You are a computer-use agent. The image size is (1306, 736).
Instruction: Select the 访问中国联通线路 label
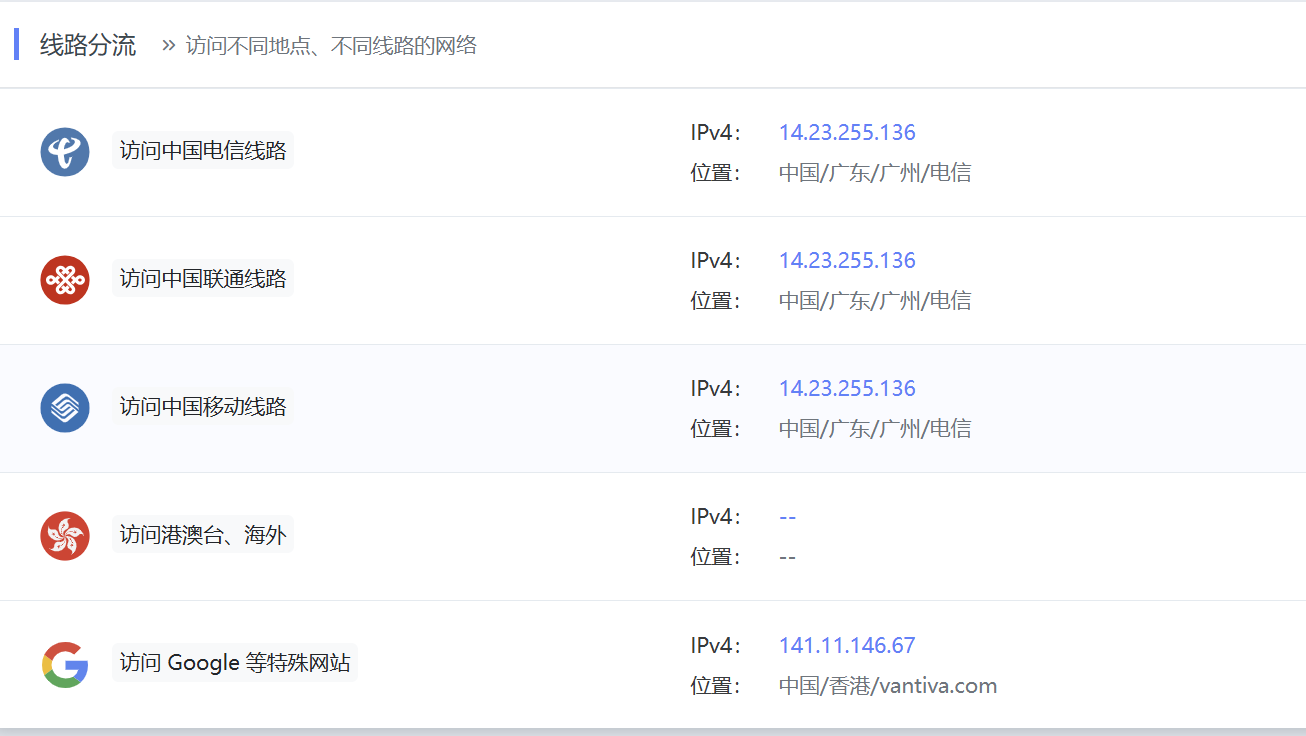click(203, 279)
